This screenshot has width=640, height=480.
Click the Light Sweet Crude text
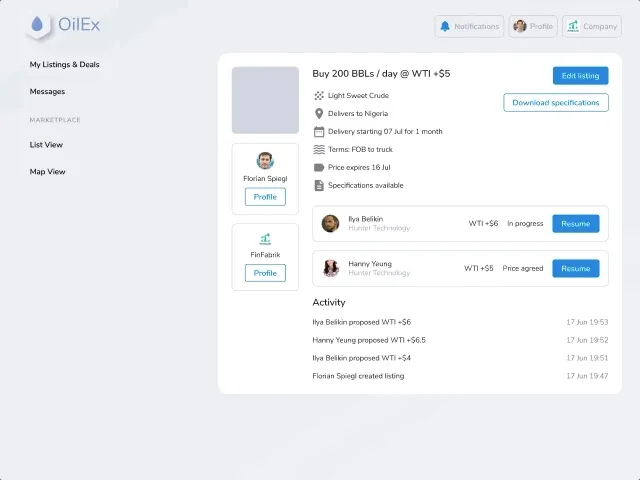click(358, 96)
